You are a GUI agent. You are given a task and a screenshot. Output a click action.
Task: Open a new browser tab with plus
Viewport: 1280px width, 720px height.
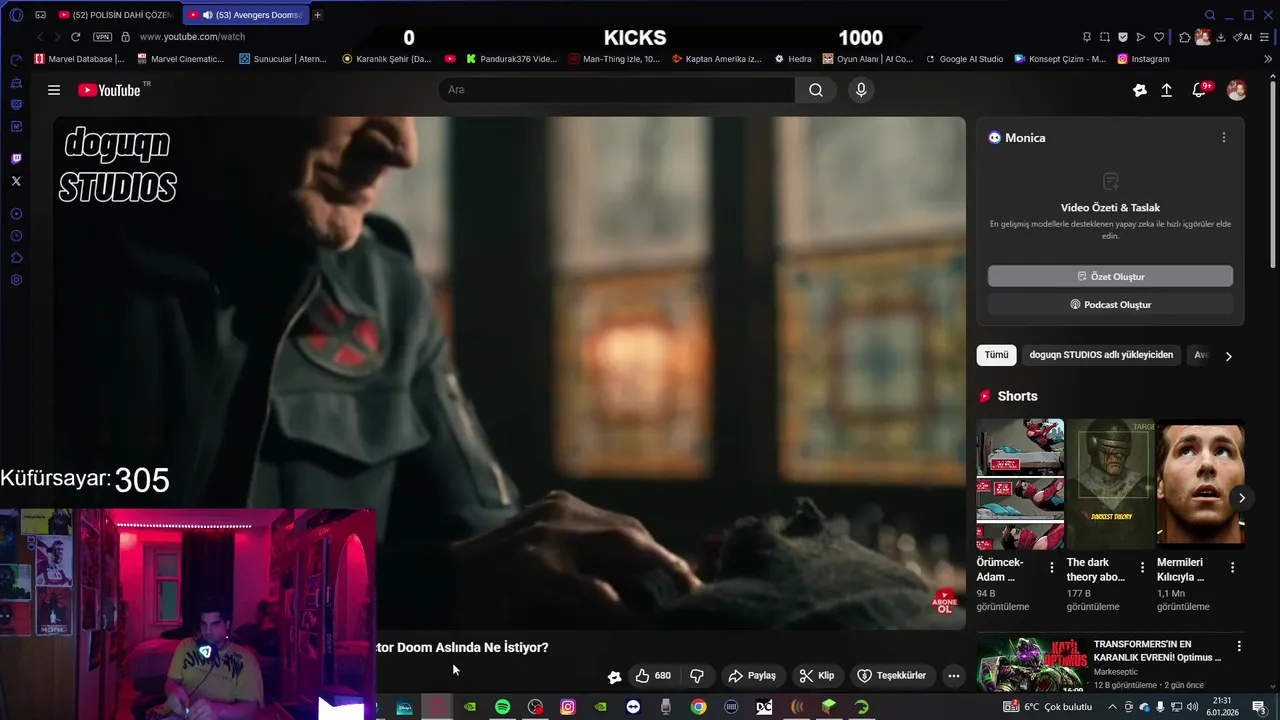318,15
